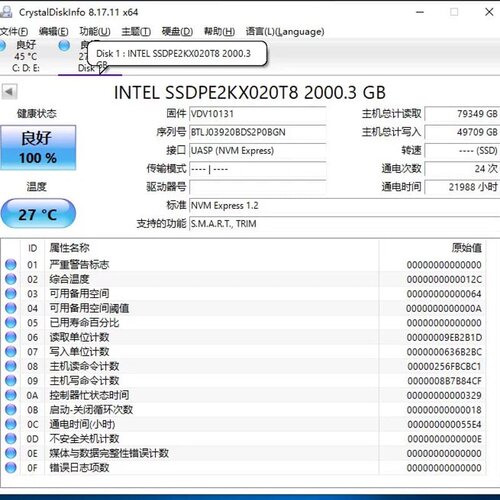This screenshot has height=500, width=500.
Task: Click the model title INTEL SSDPE2KX020T8 2000.3 GB
Action: coord(250,92)
